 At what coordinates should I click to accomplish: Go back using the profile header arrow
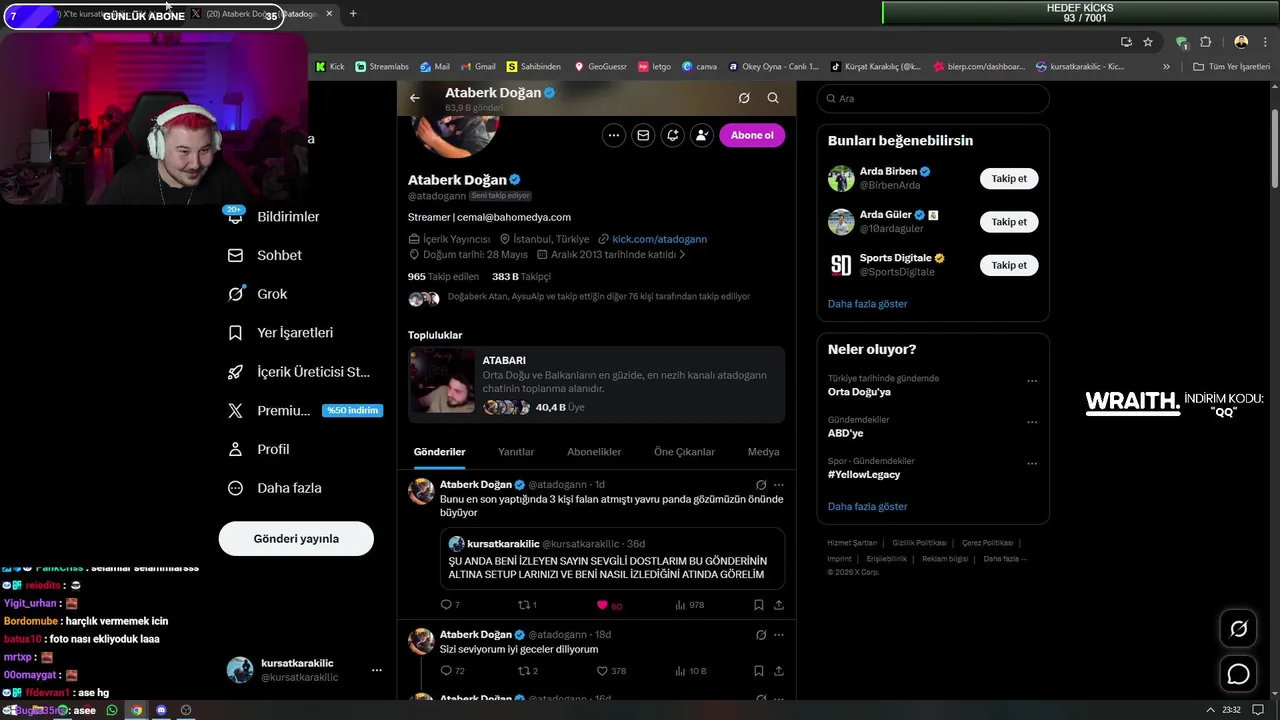point(415,98)
